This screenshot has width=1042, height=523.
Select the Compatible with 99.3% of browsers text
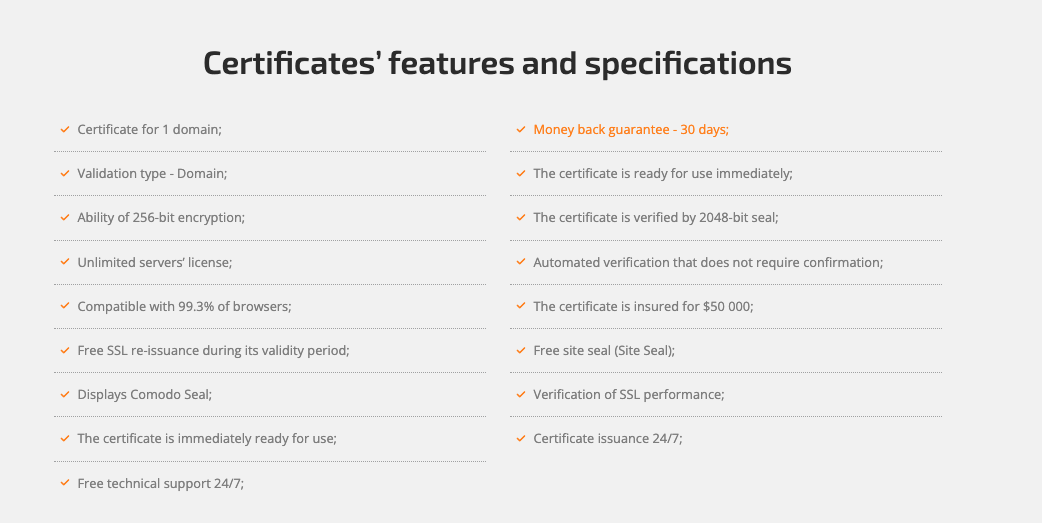click(184, 306)
